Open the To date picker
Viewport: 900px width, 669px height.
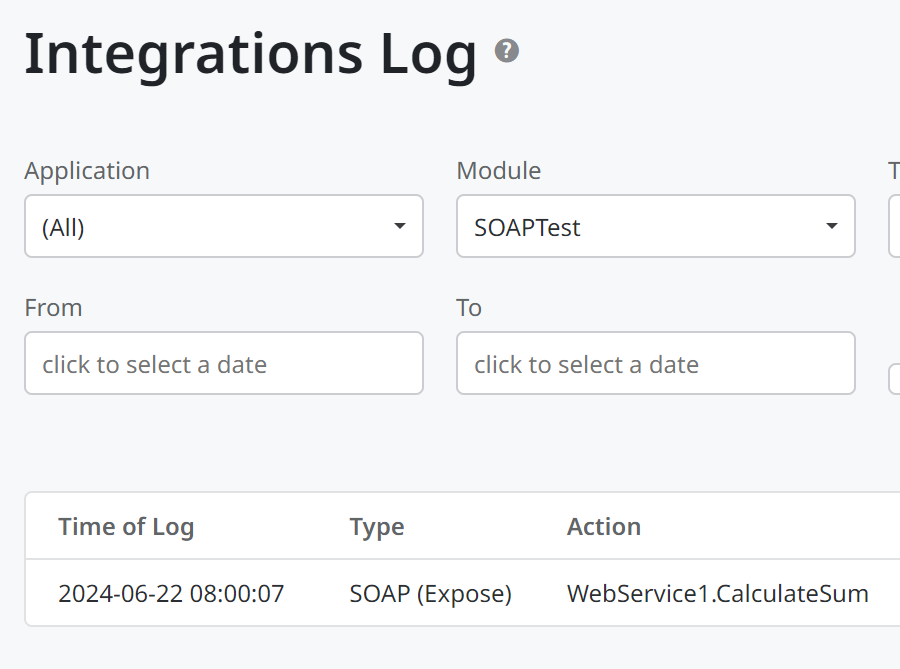click(x=656, y=363)
